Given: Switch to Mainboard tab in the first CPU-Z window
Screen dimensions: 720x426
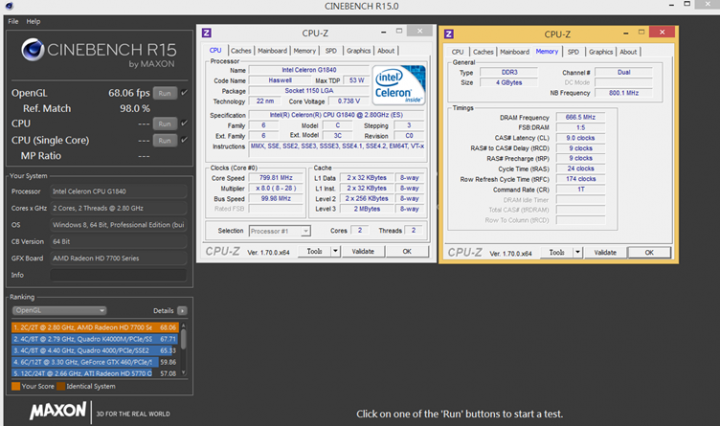Looking at the screenshot, I should coord(272,50).
